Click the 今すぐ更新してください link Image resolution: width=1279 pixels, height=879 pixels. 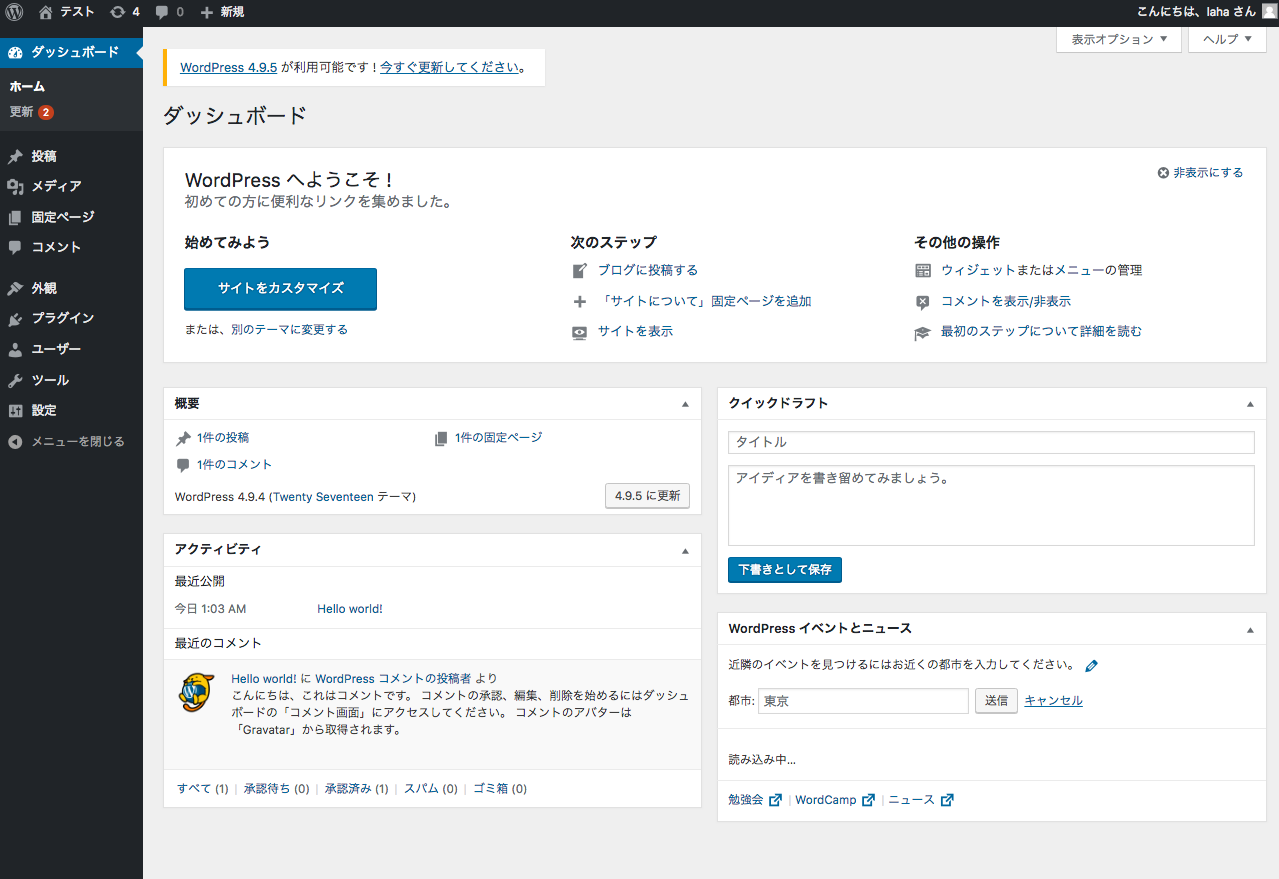449,68
